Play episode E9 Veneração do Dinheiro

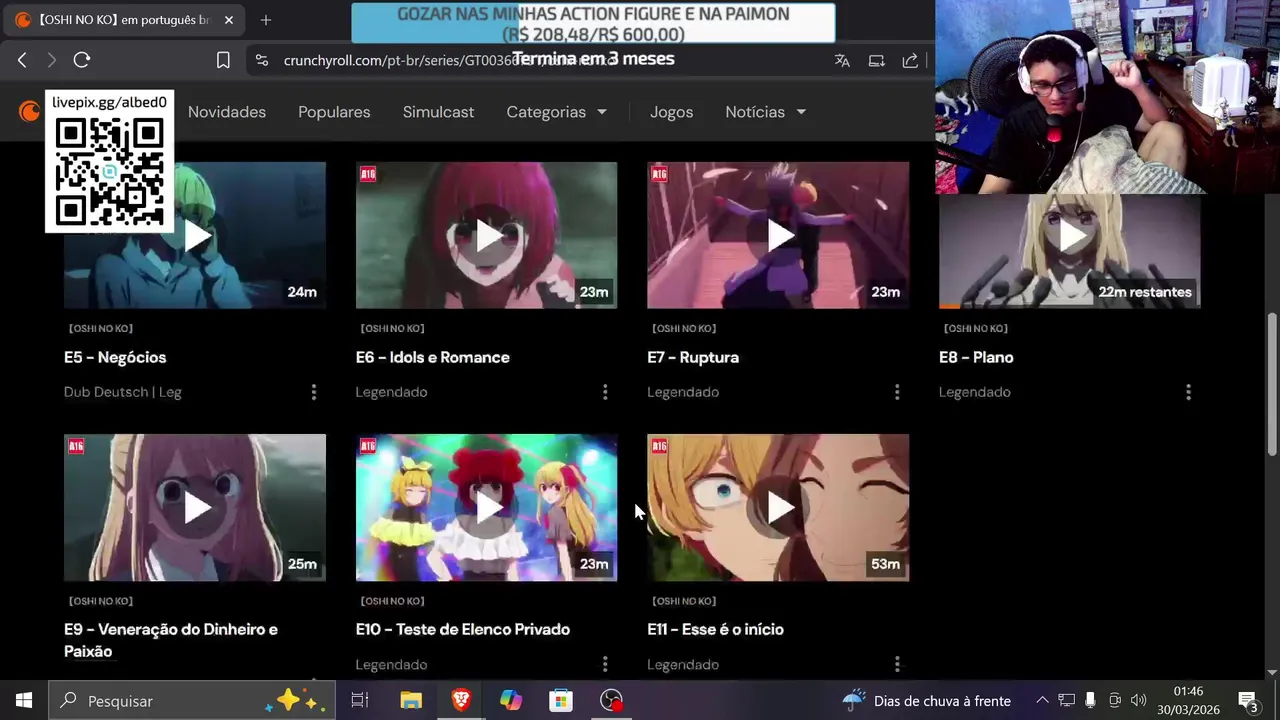(195, 508)
